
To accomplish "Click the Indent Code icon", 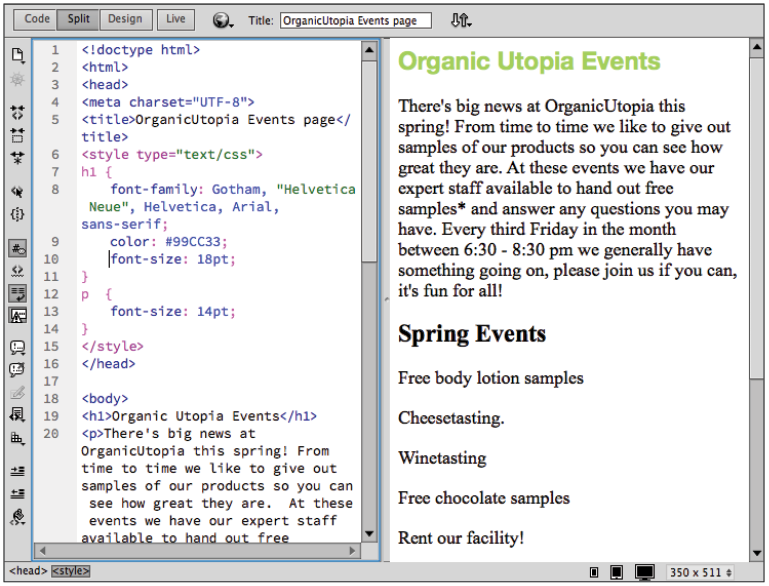I will 17,470.
